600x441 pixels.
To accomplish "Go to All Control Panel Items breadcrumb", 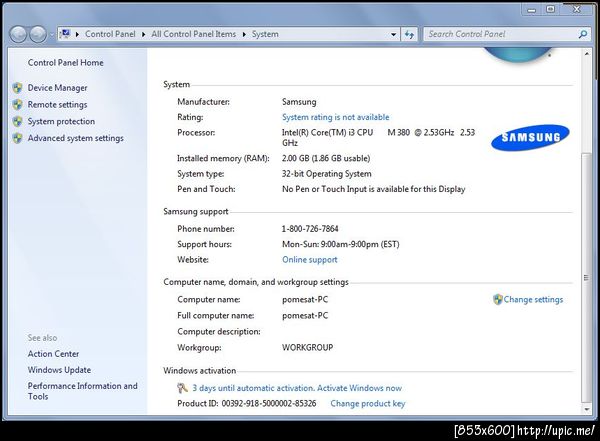I will (194, 34).
